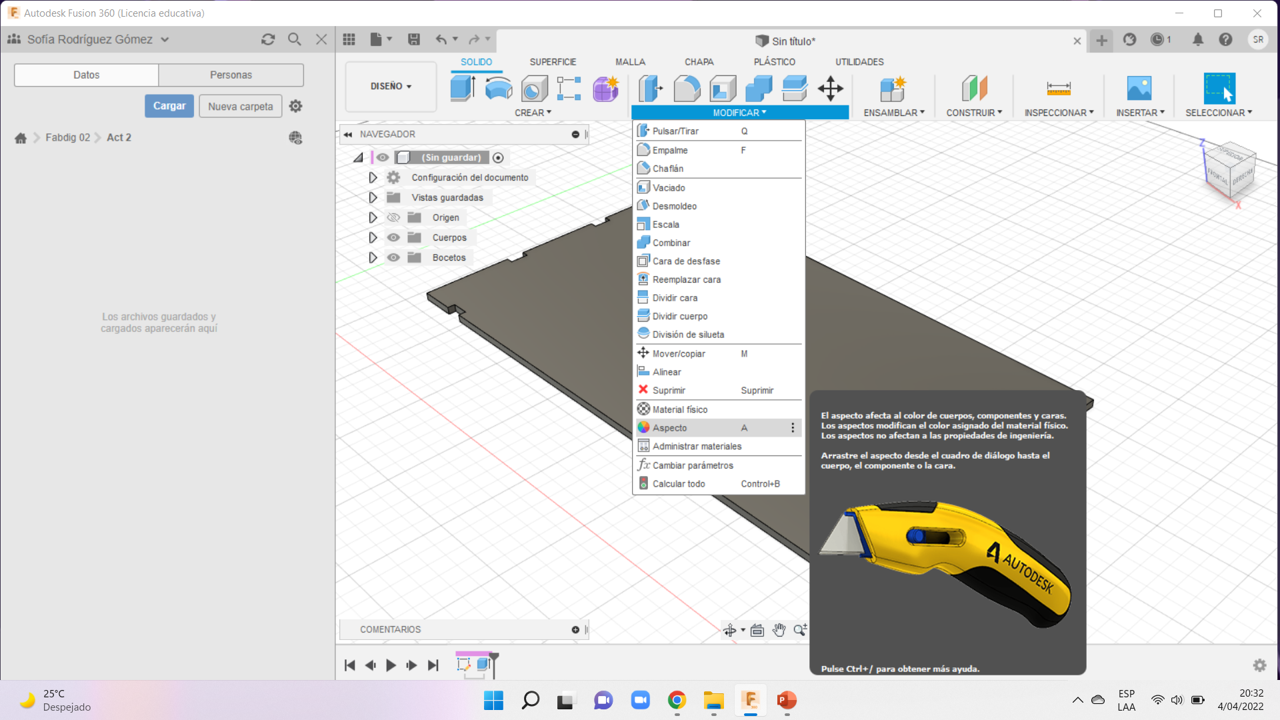Switch to the SUPERFICIE tab

pos(552,62)
